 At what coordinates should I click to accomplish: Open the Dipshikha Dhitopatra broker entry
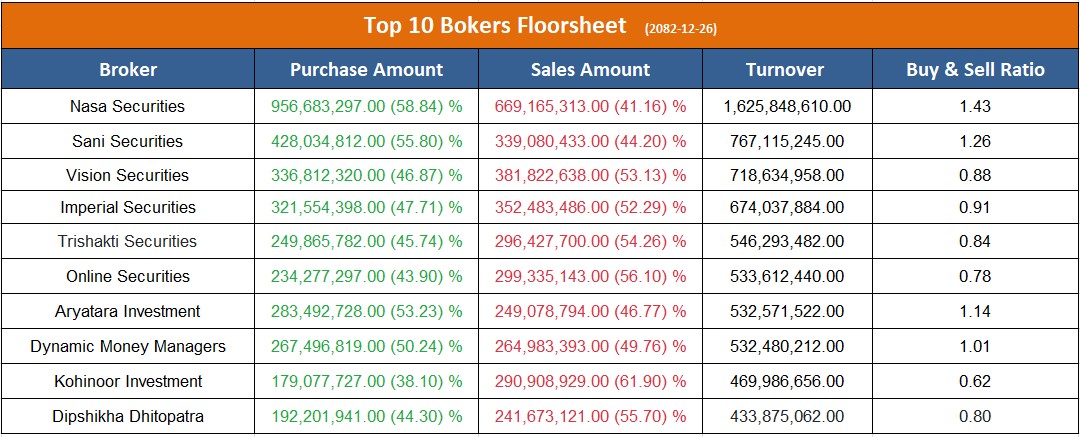128,415
